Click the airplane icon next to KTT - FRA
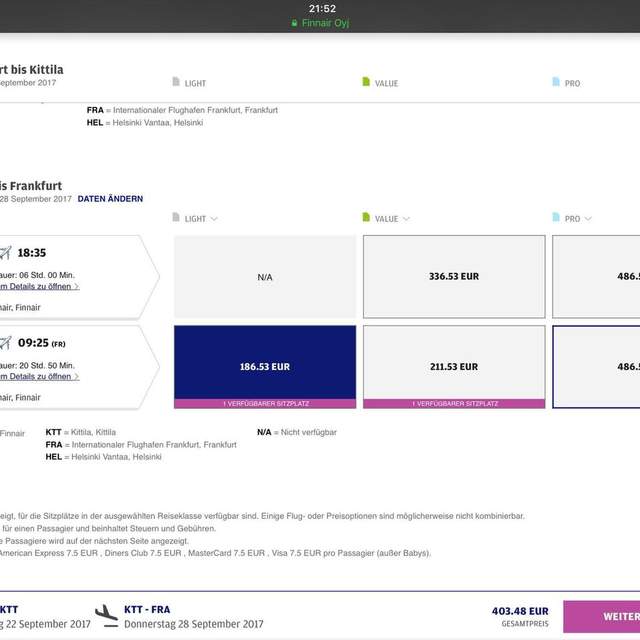The height and width of the screenshot is (640, 640). [106, 614]
